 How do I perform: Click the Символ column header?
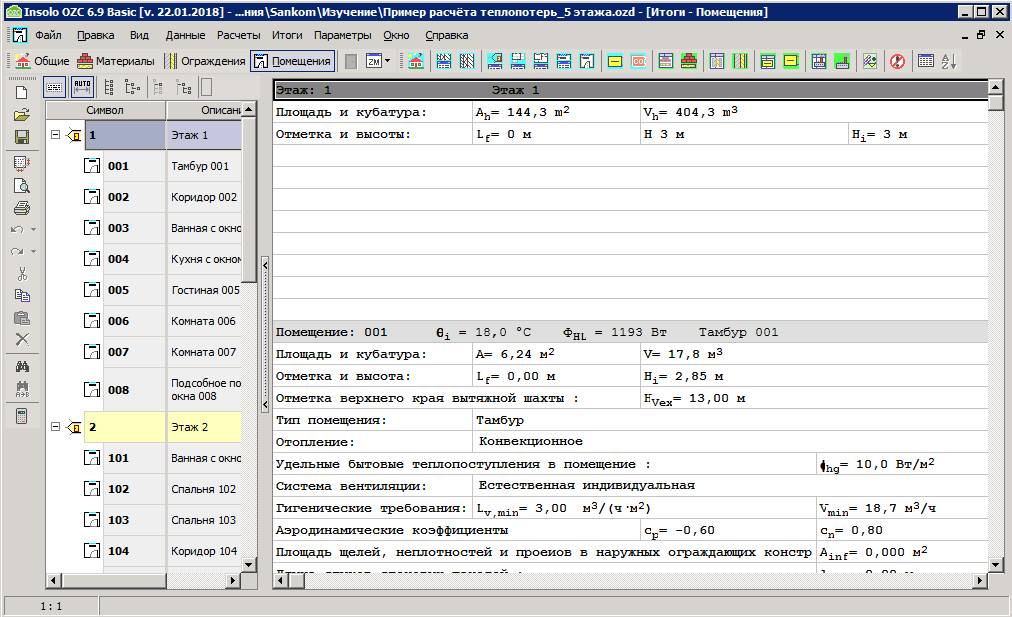click(x=105, y=110)
